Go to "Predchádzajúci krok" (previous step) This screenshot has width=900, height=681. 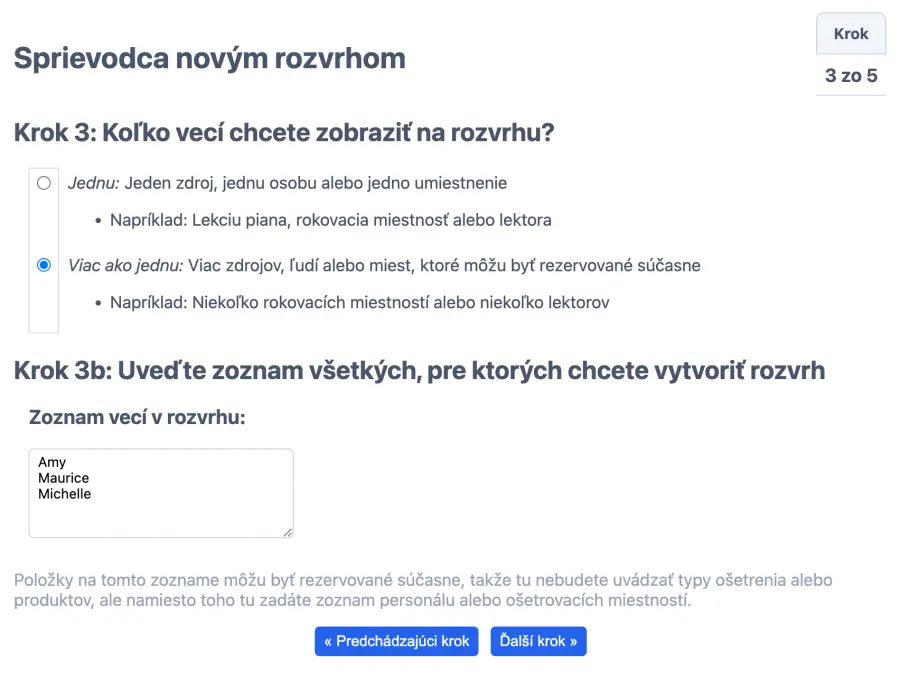coord(397,641)
